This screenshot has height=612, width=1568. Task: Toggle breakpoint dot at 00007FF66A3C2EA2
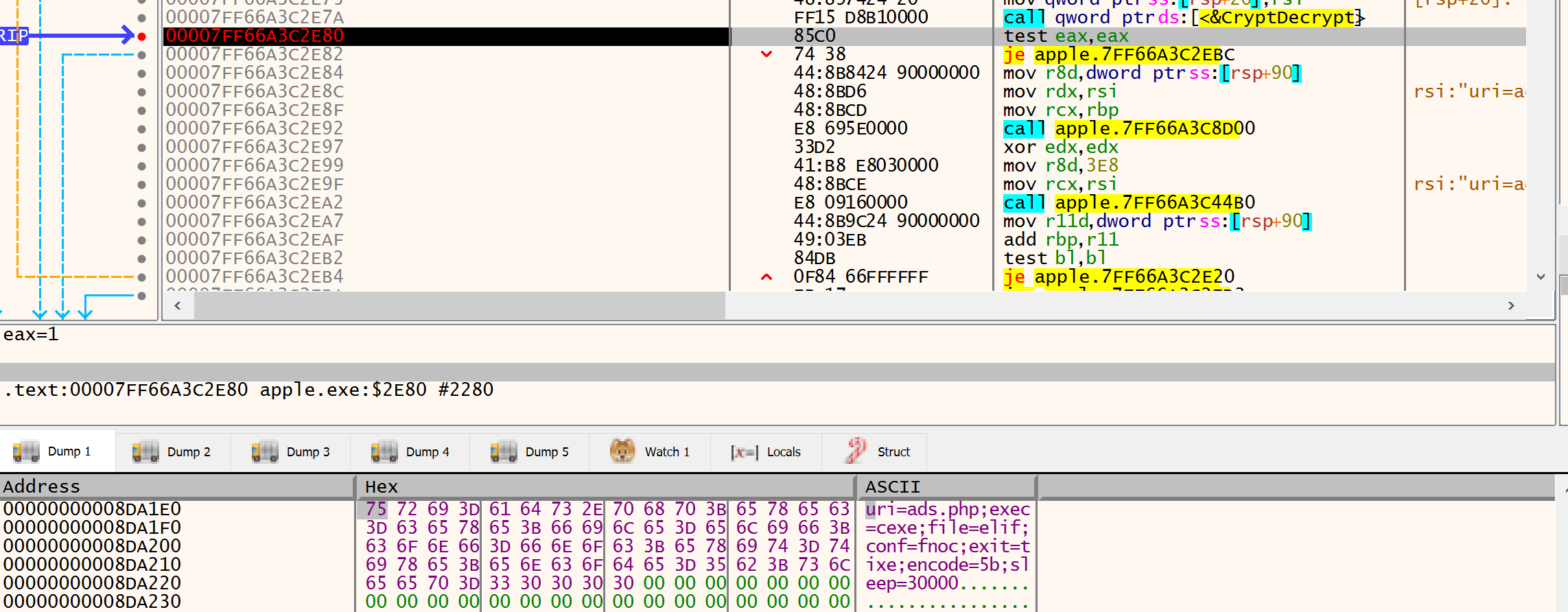pos(142,203)
